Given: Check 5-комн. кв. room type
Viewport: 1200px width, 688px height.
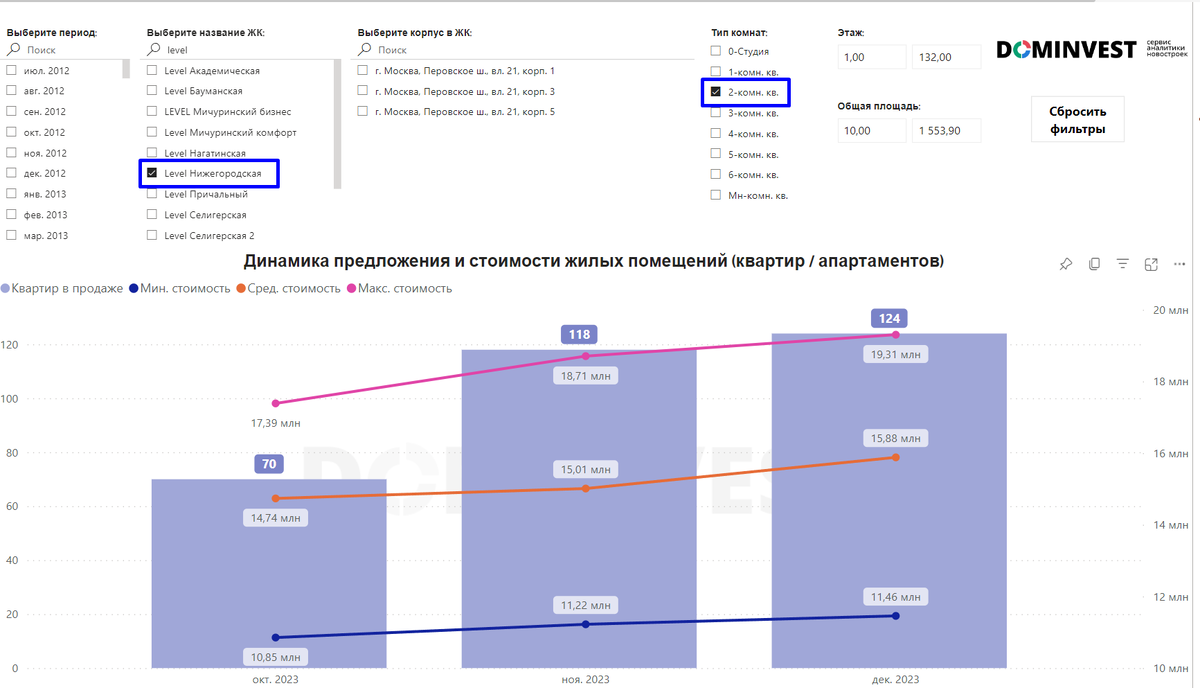Looking at the screenshot, I should (x=715, y=154).
